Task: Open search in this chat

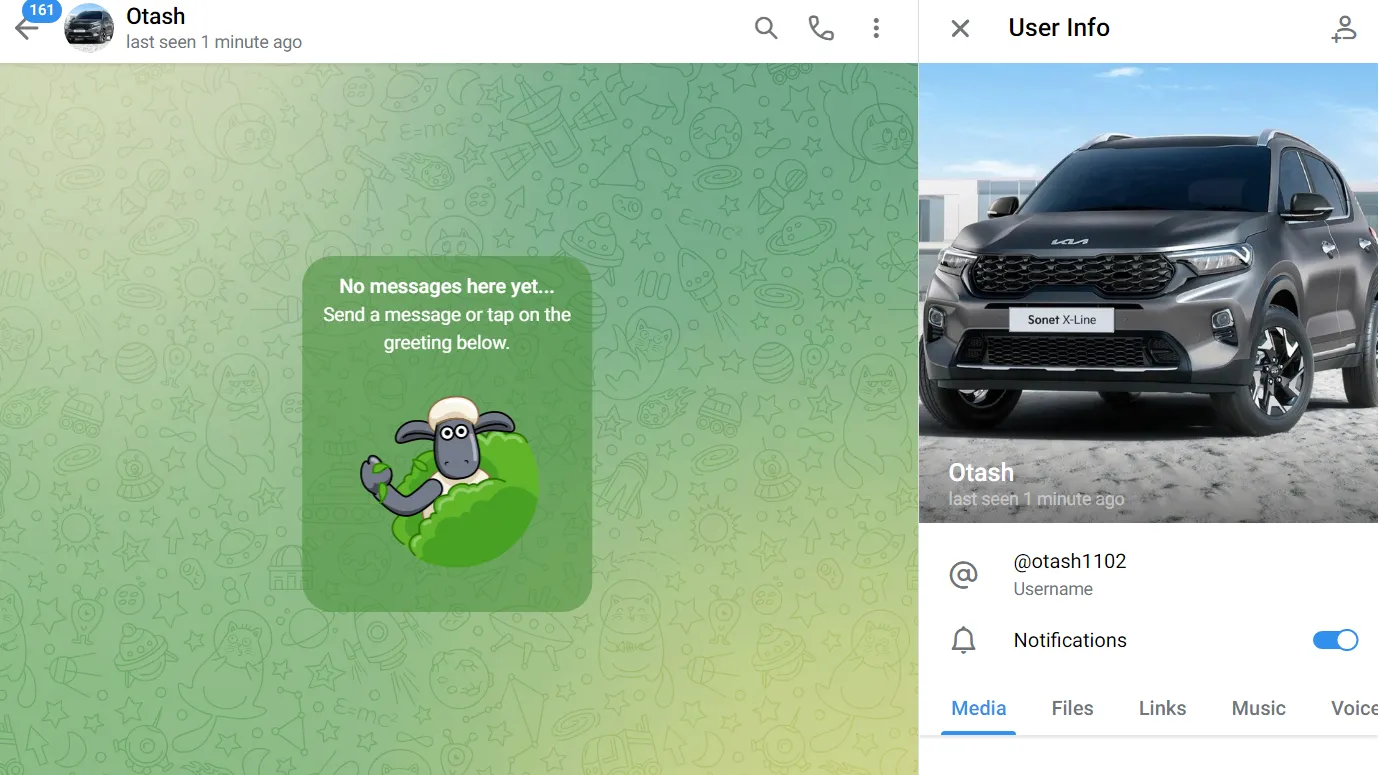Action: tap(766, 28)
